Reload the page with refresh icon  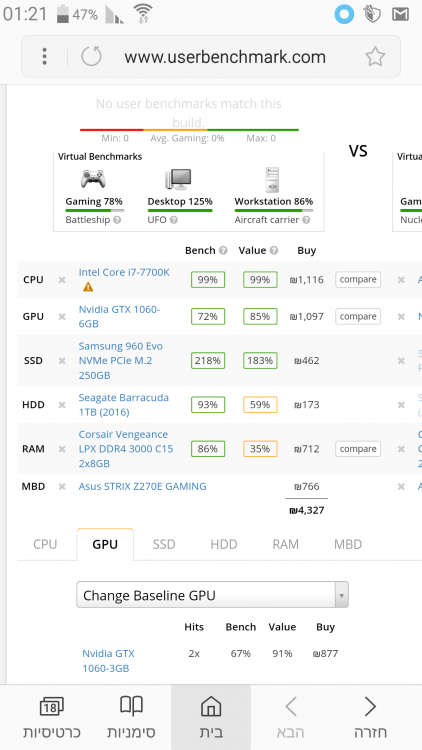pyautogui.click(x=91, y=56)
